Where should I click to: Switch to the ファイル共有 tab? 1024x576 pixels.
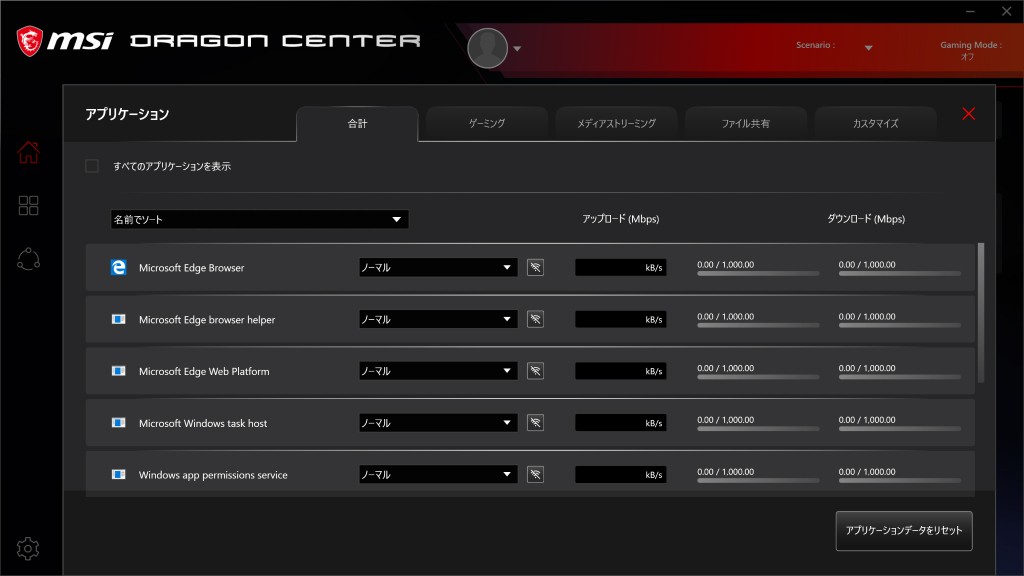click(746, 123)
